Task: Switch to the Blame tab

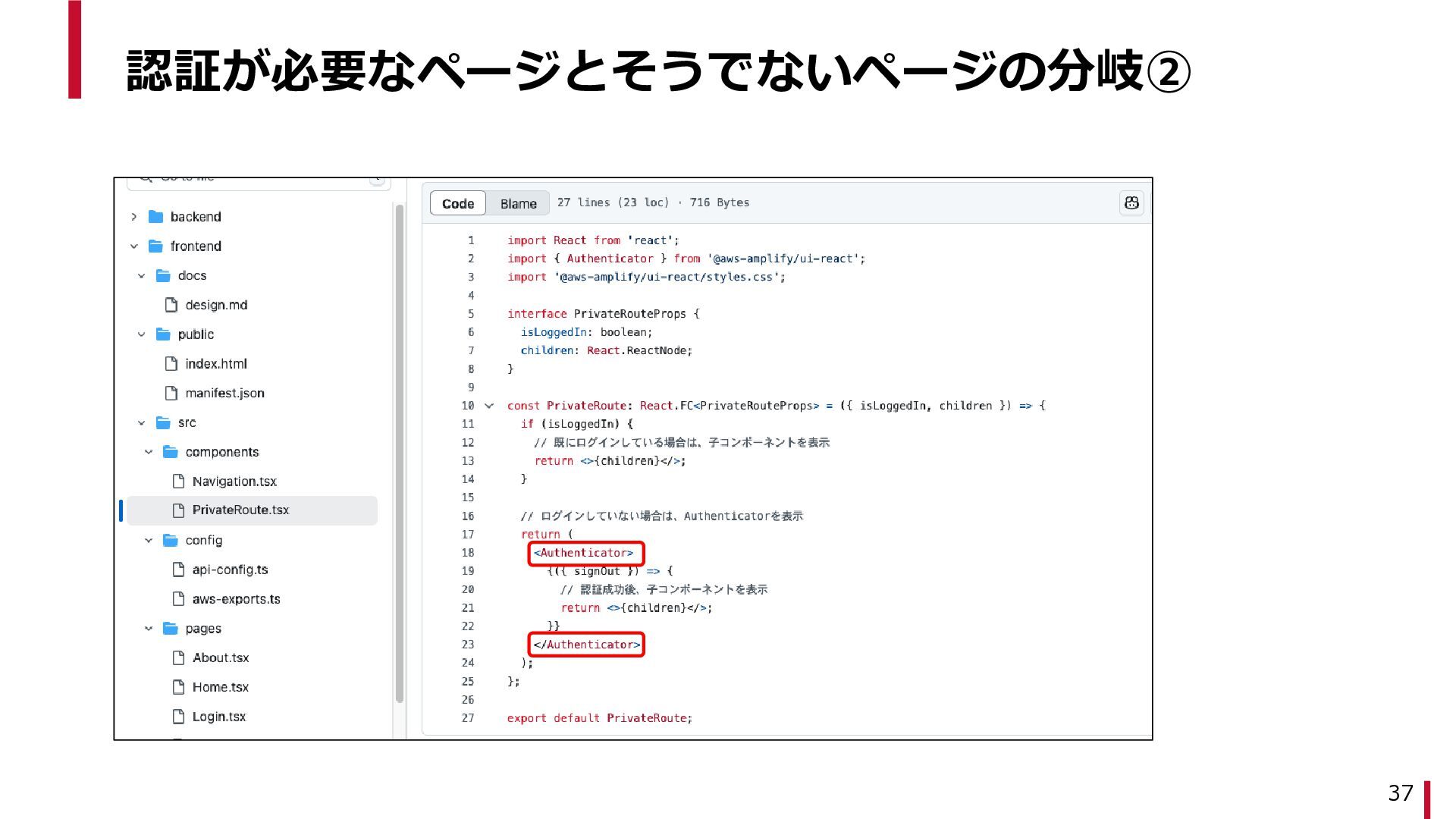Action: pyautogui.click(x=518, y=203)
